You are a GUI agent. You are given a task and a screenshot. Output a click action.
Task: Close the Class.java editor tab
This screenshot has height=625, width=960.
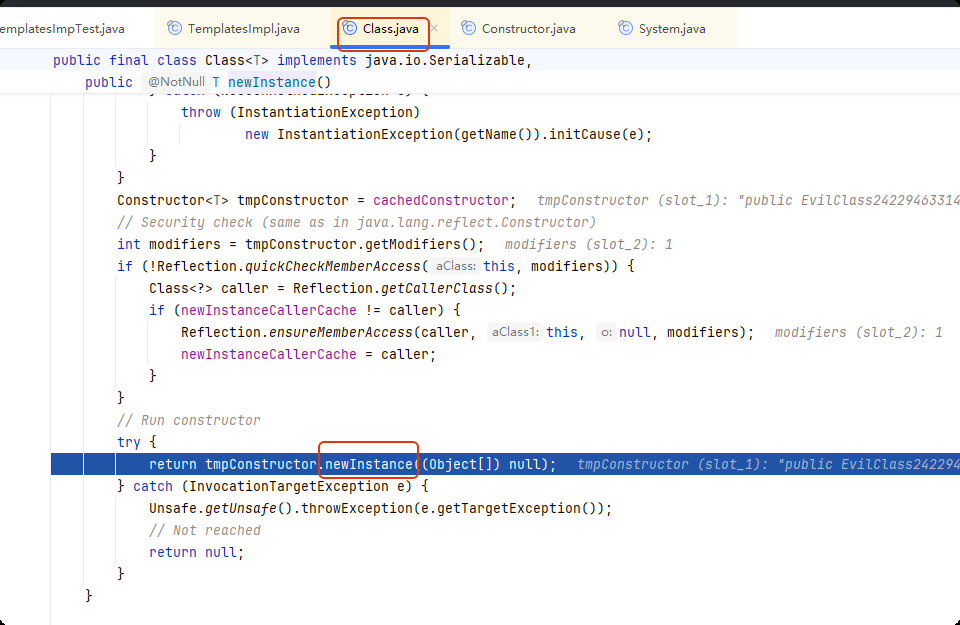click(x=434, y=29)
